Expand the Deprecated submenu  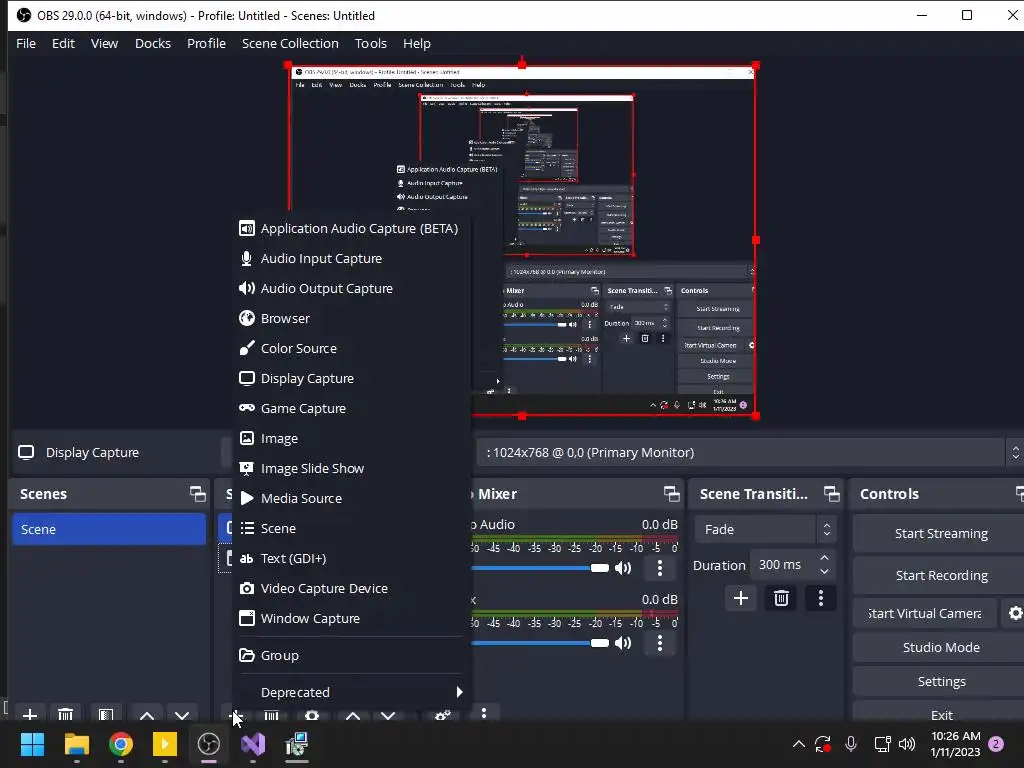351,692
